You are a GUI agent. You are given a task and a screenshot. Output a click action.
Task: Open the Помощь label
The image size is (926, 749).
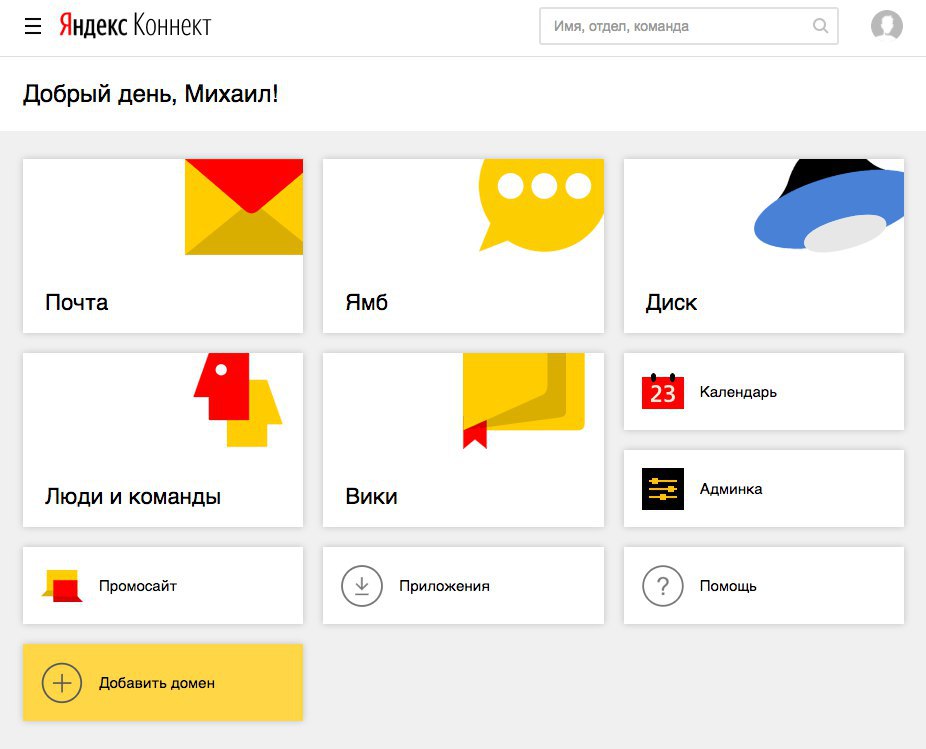728,586
